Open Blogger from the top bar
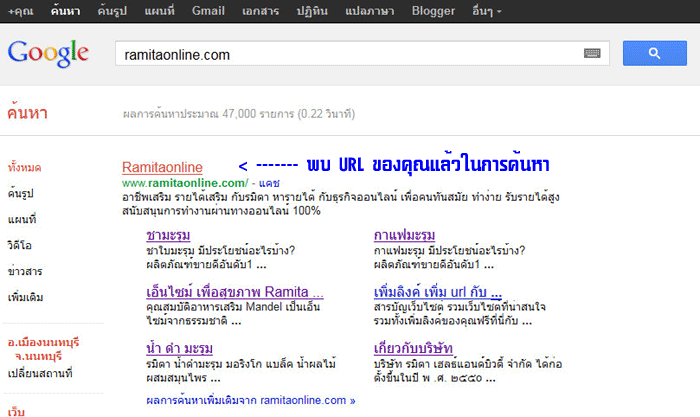This screenshot has height=417, width=700. [x=433, y=11]
